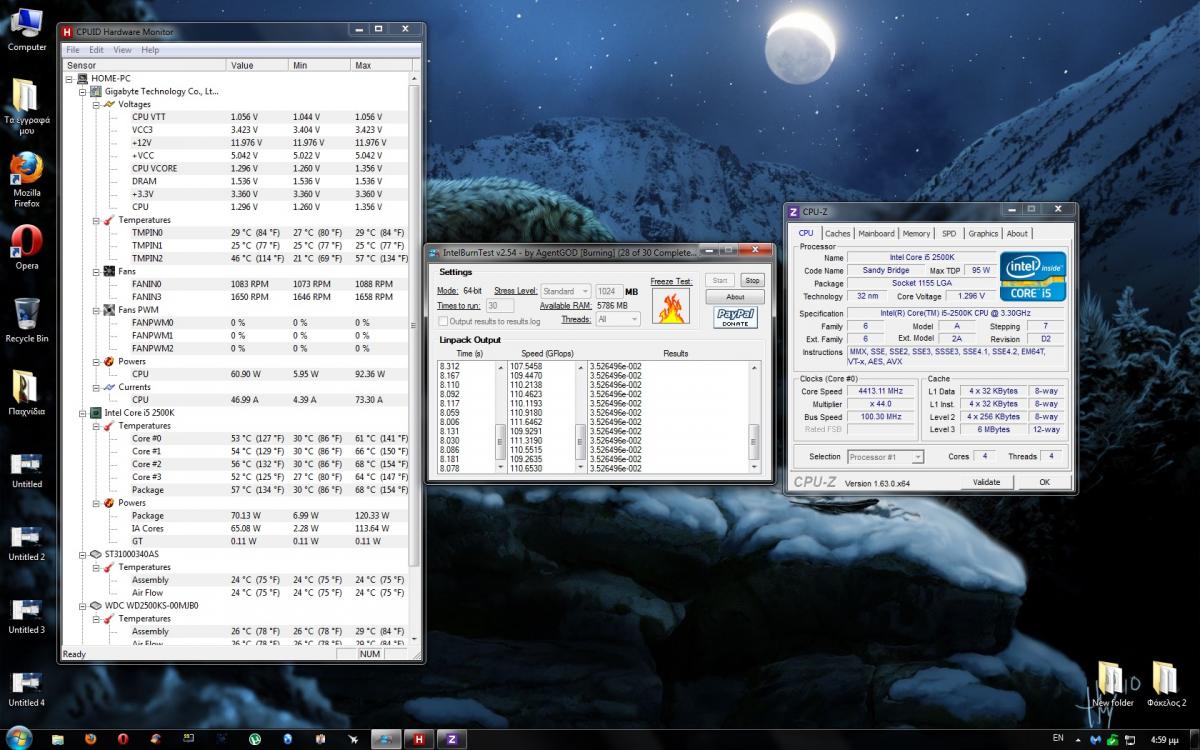The width and height of the screenshot is (1200, 750).
Task: Select the Opera desktop shortcut
Action: [27, 247]
